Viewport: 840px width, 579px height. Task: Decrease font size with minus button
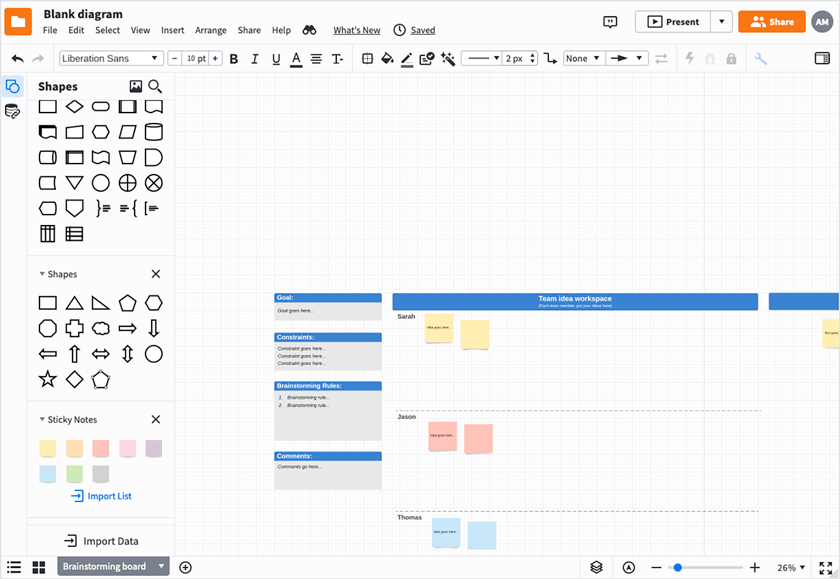(174, 58)
